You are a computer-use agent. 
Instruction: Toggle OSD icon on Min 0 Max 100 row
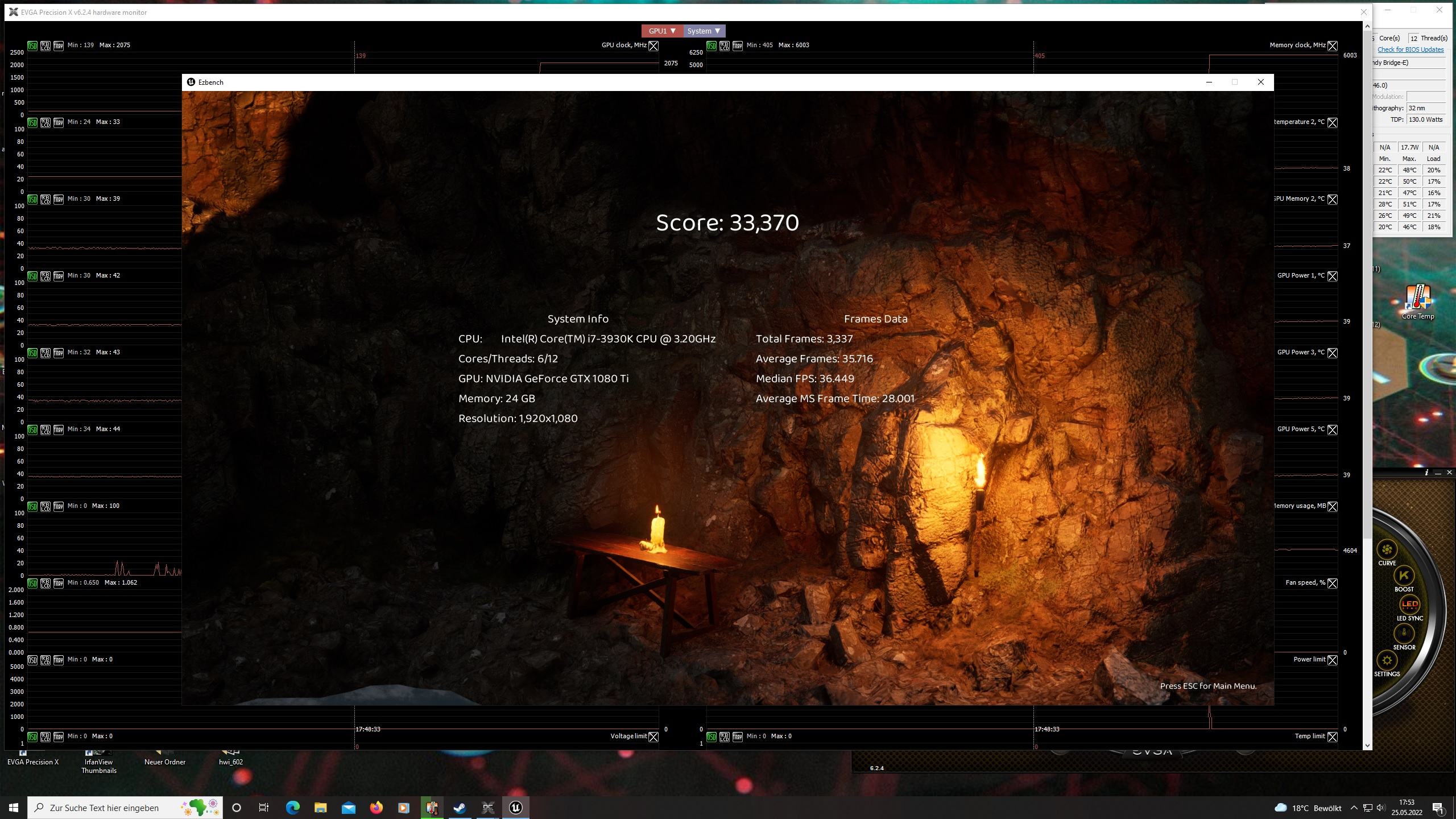[x=32, y=506]
